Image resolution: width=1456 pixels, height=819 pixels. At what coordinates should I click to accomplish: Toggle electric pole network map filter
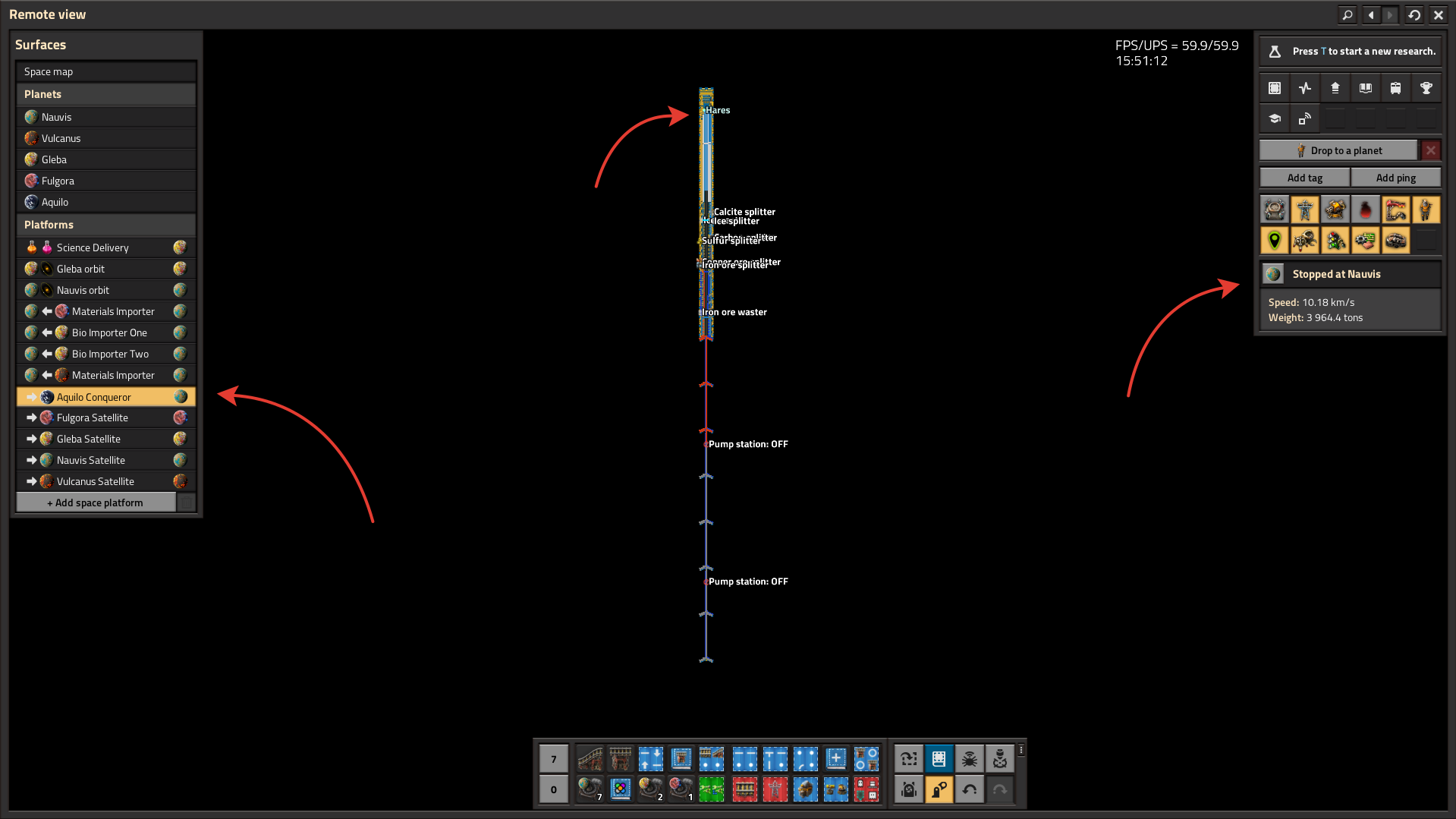pos(1305,209)
